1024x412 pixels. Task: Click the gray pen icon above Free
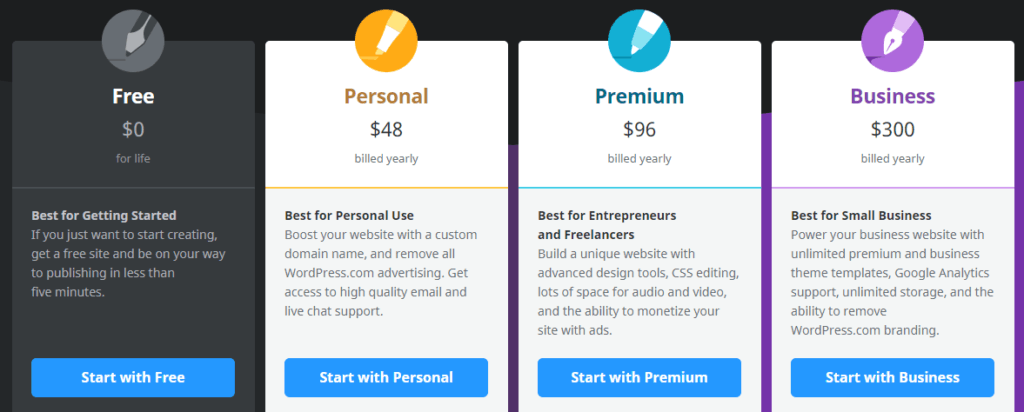click(x=133, y=40)
